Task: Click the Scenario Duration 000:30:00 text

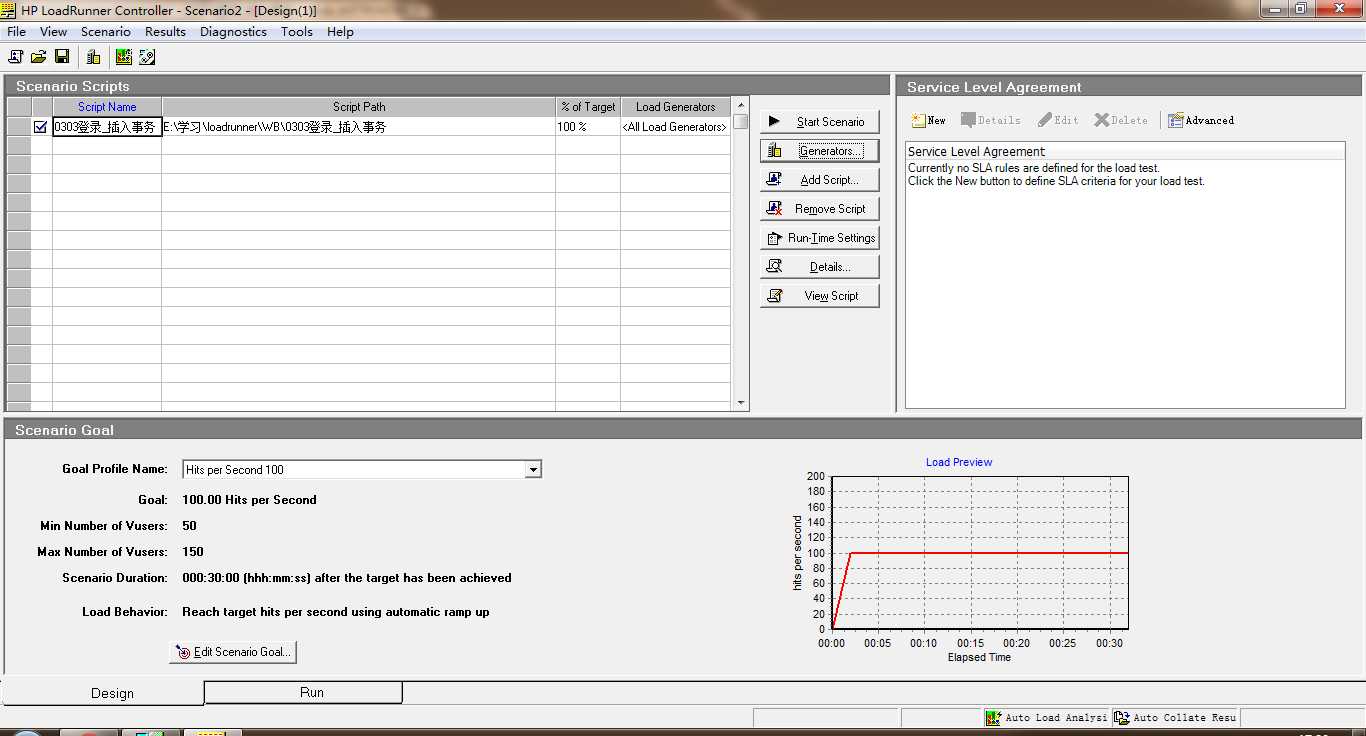Action: click(346, 577)
